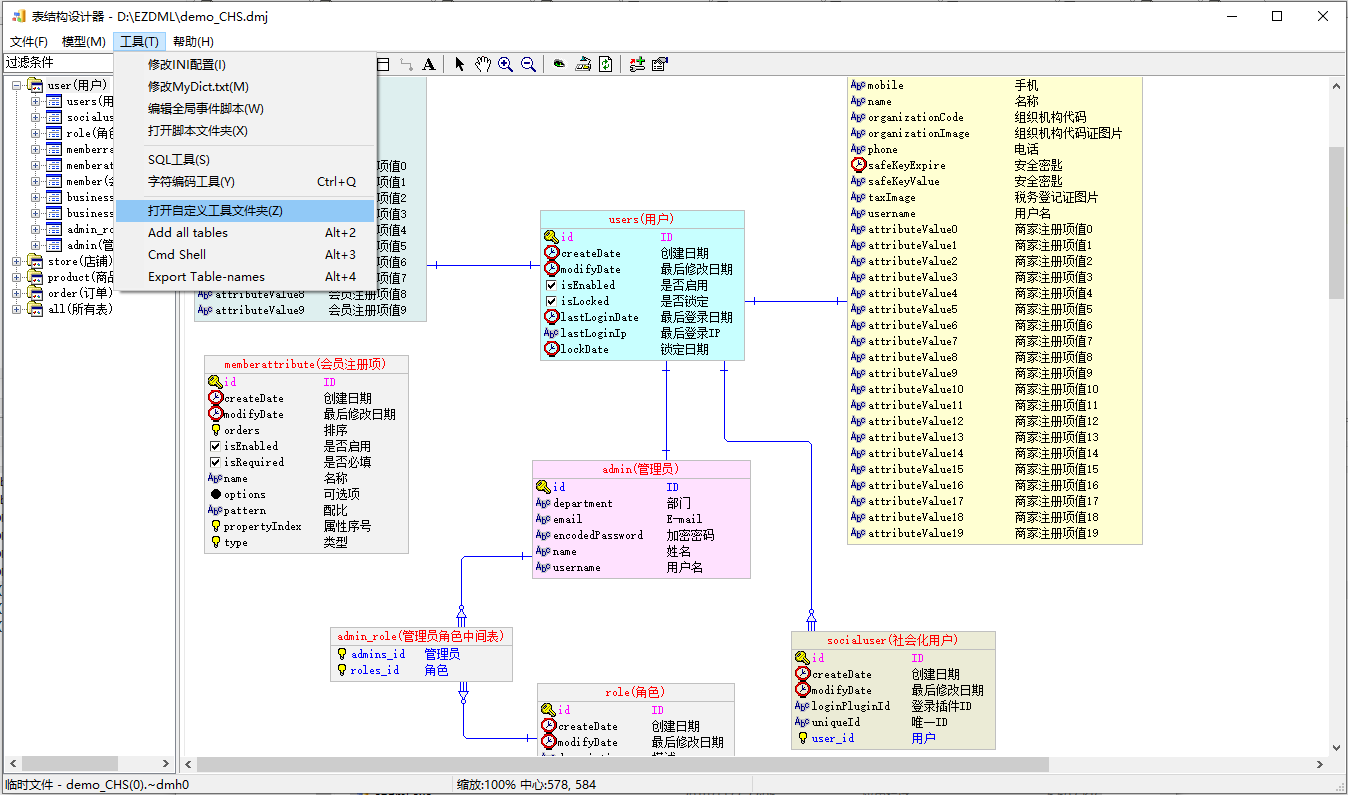The height and width of the screenshot is (795, 1348).
Task: Click isEnabled checkbox in memberattribute table
Action: coord(215,446)
